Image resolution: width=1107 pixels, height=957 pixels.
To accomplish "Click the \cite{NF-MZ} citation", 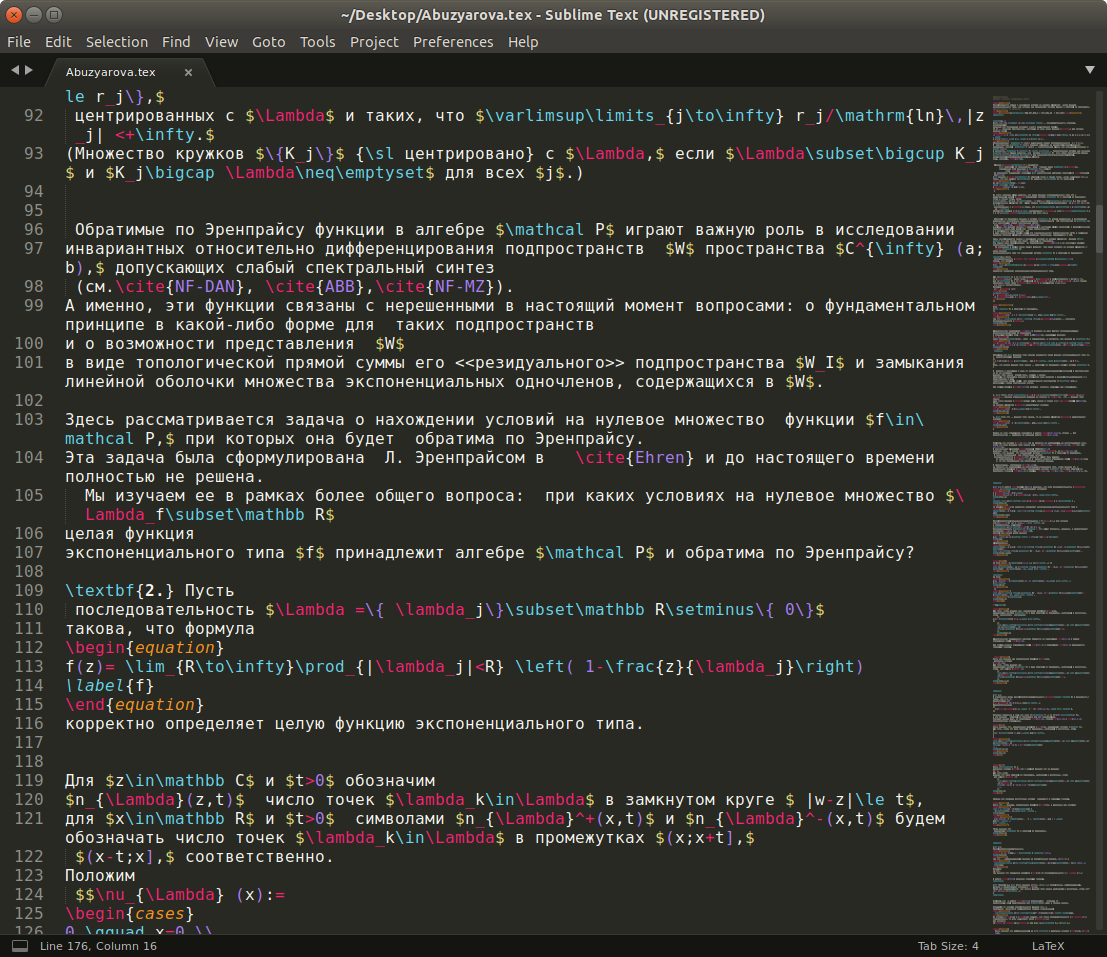I will click(435, 287).
